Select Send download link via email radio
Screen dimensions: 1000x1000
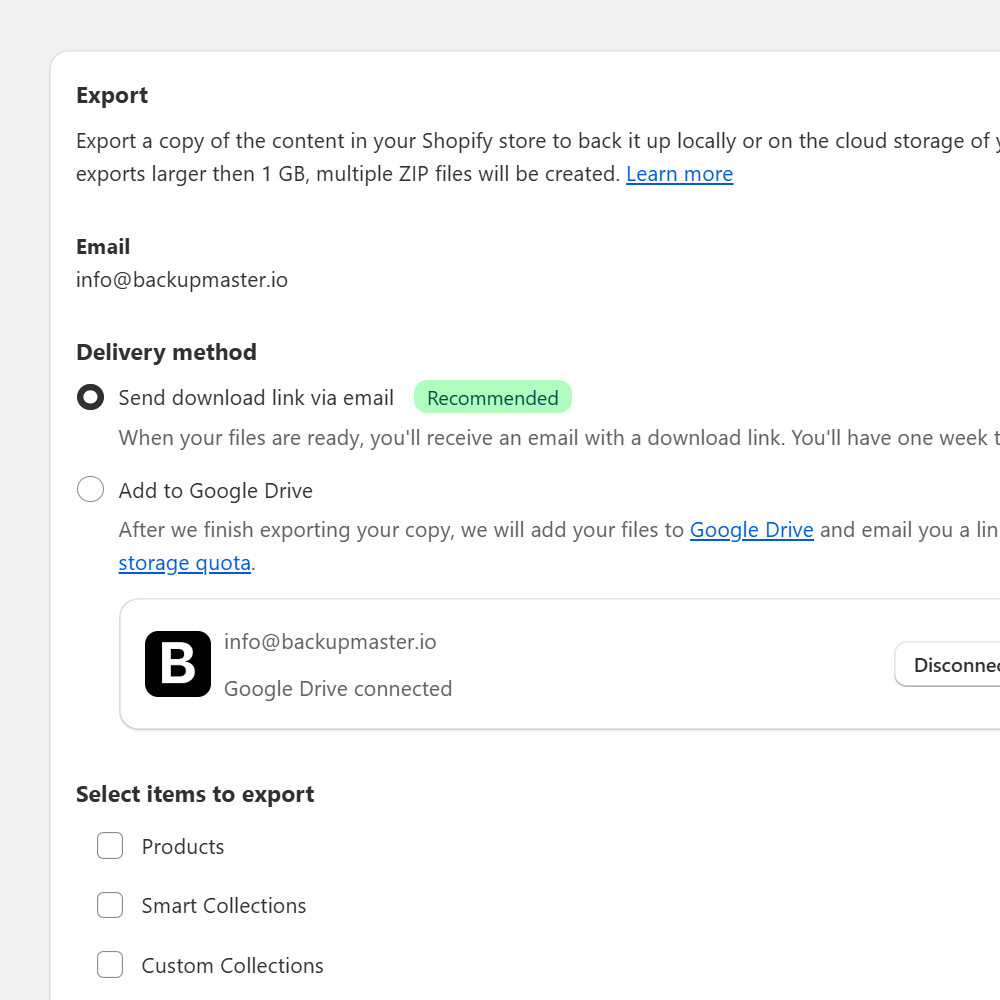click(91, 397)
